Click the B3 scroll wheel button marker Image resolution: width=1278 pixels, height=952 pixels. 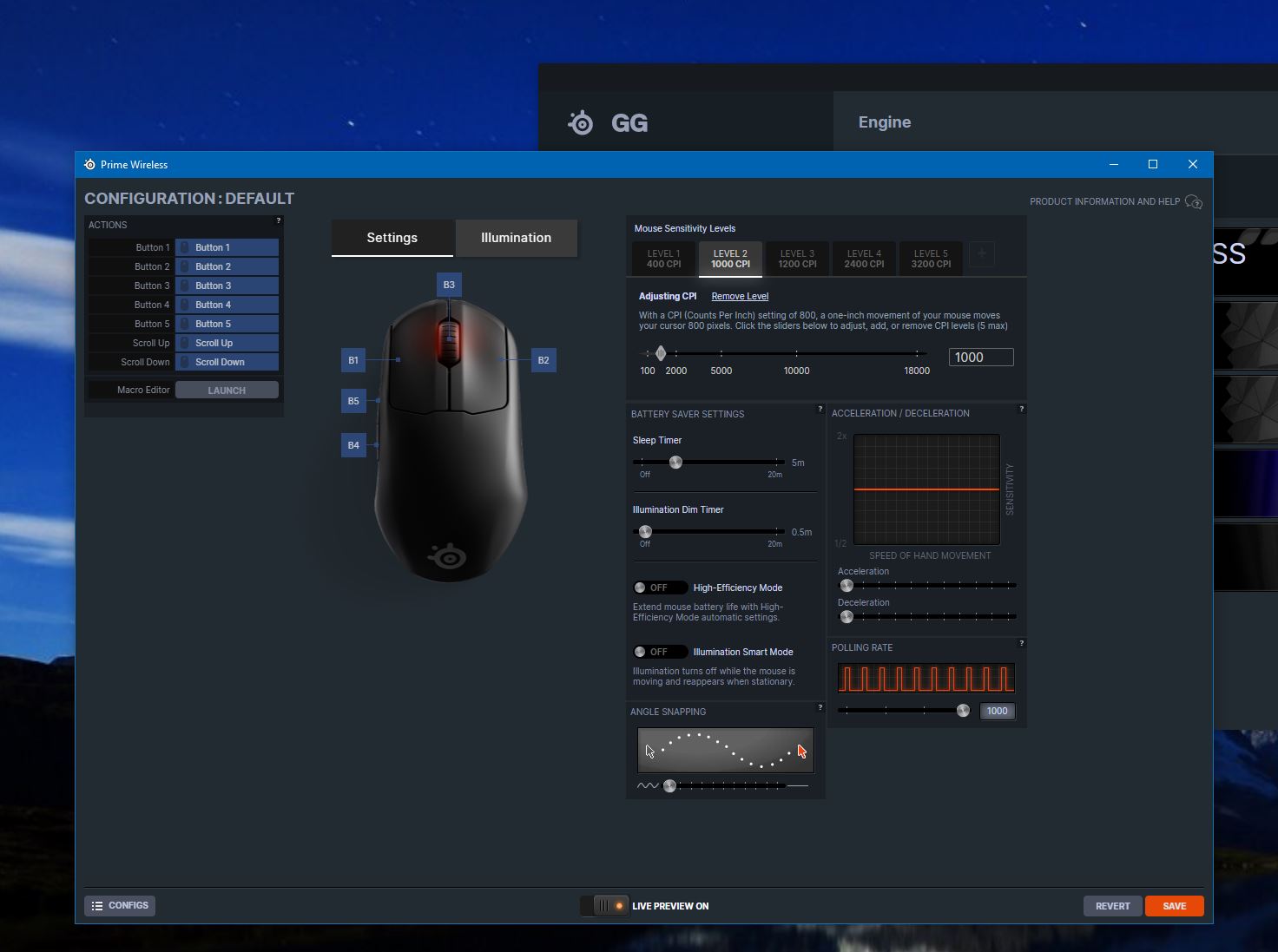coord(449,285)
